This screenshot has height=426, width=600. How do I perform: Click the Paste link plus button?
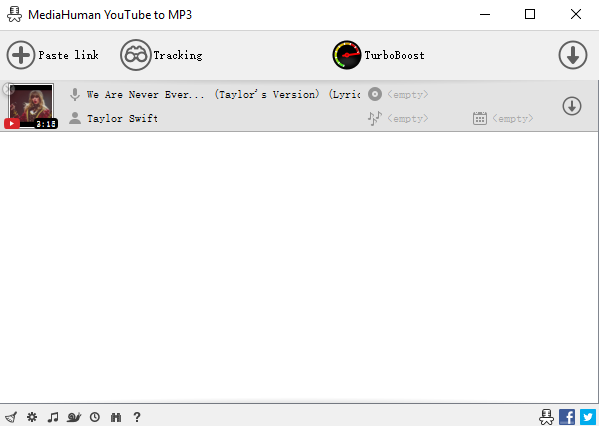pos(21,55)
